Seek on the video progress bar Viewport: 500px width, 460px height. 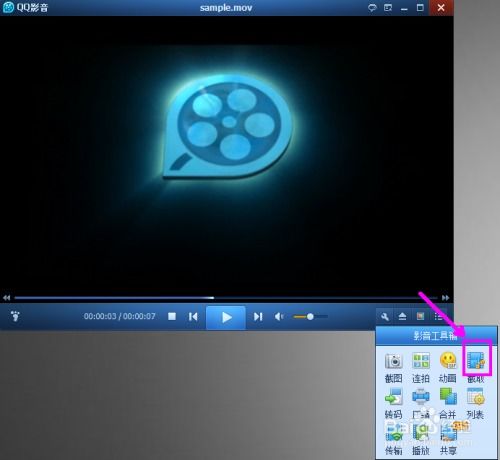pyautogui.click(x=226, y=298)
